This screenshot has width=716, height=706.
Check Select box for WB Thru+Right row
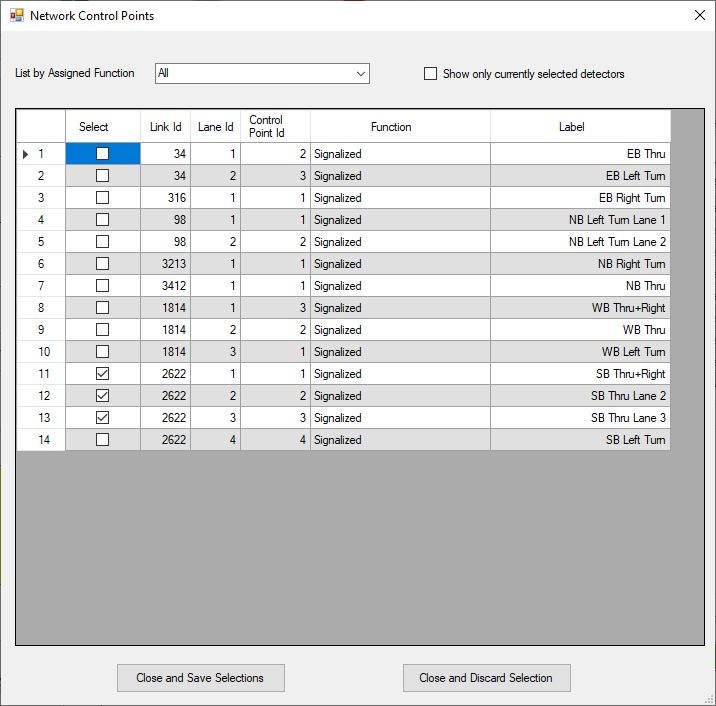click(102, 307)
